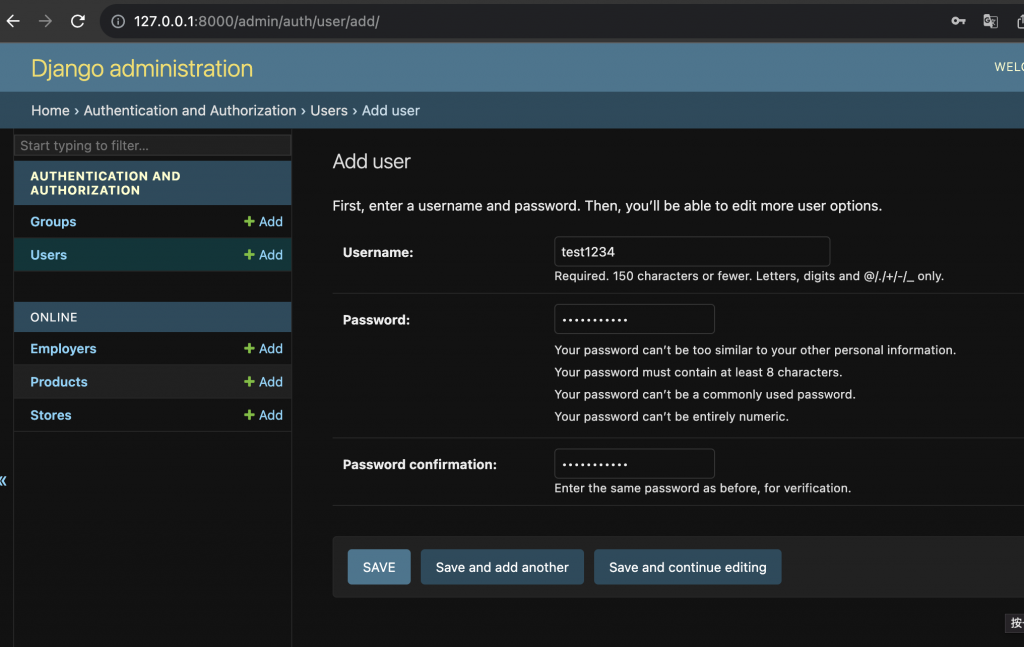Click the 'can't be entirely numeric' help text
The height and width of the screenshot is (647, 1024).
(x=671, y=417)
